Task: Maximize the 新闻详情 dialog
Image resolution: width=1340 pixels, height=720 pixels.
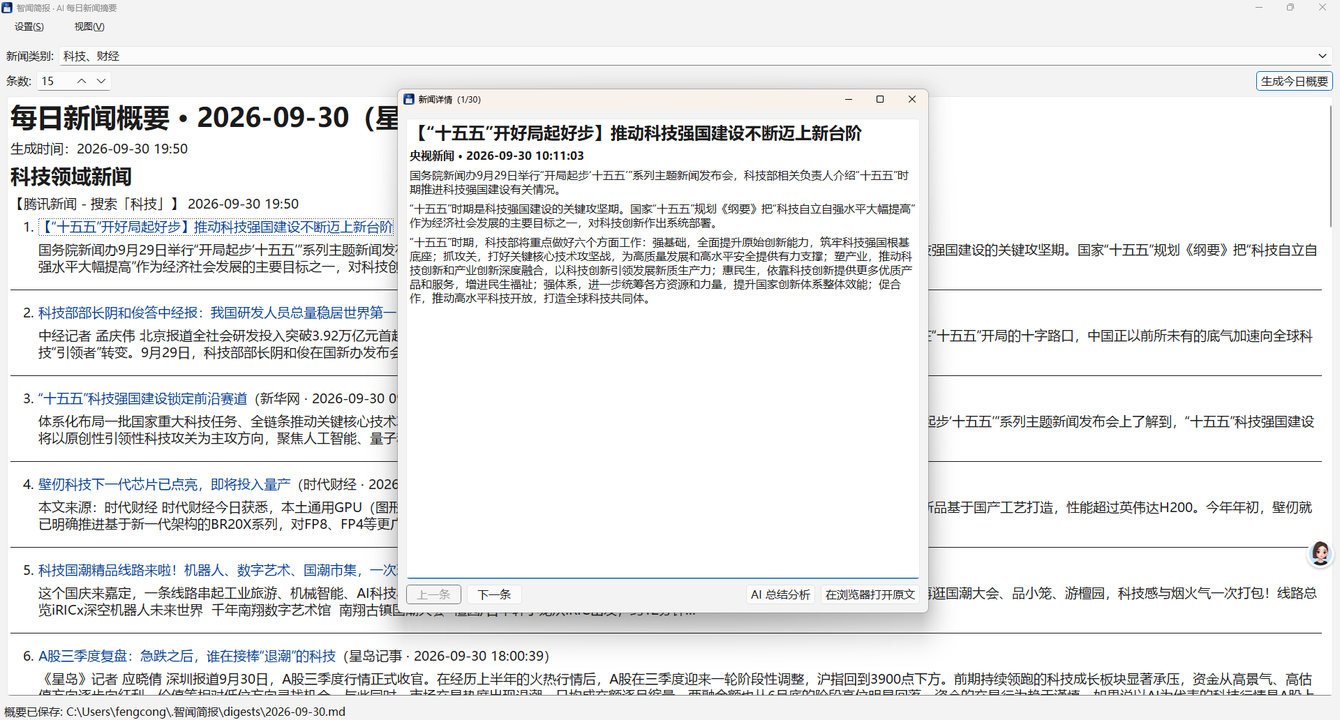Action: click(880, 99)
